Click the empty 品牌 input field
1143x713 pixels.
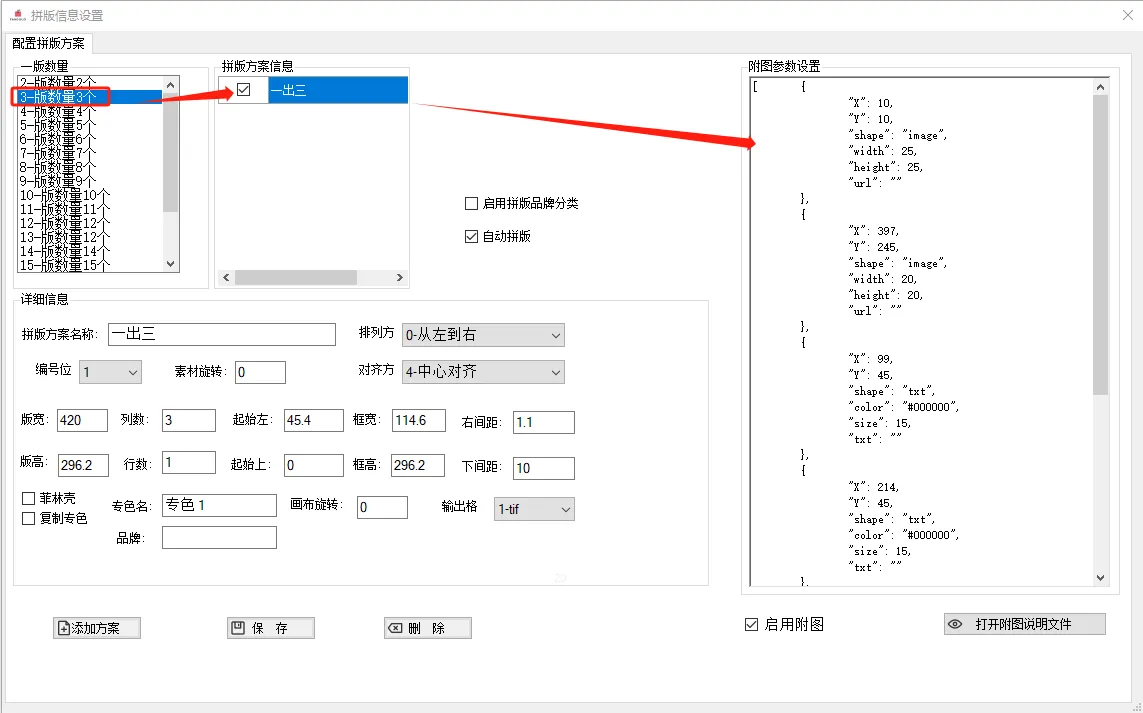(219, 537)
